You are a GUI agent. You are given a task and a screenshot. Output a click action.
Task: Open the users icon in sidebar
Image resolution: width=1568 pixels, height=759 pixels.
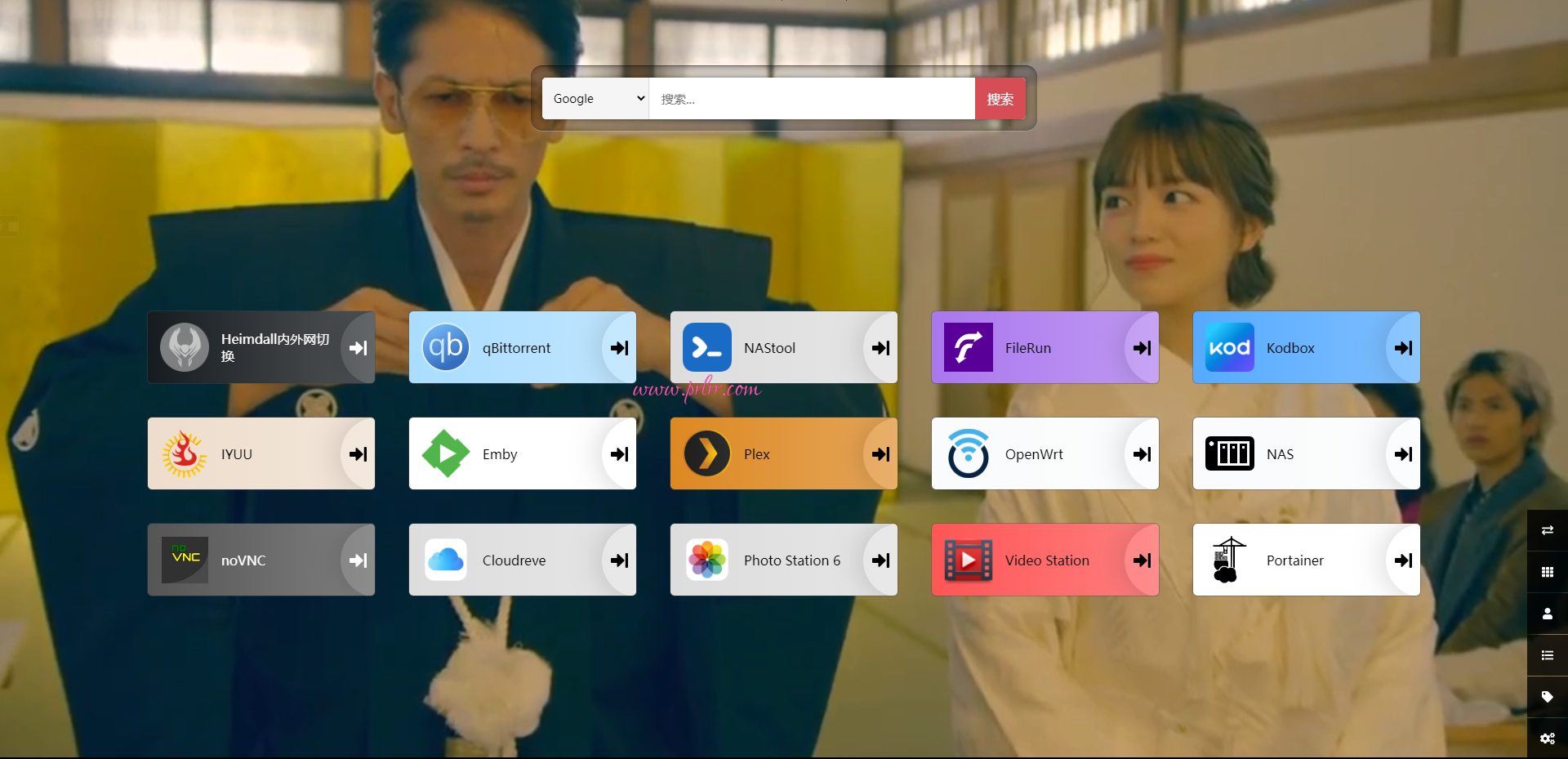(x=1547, y=614)
